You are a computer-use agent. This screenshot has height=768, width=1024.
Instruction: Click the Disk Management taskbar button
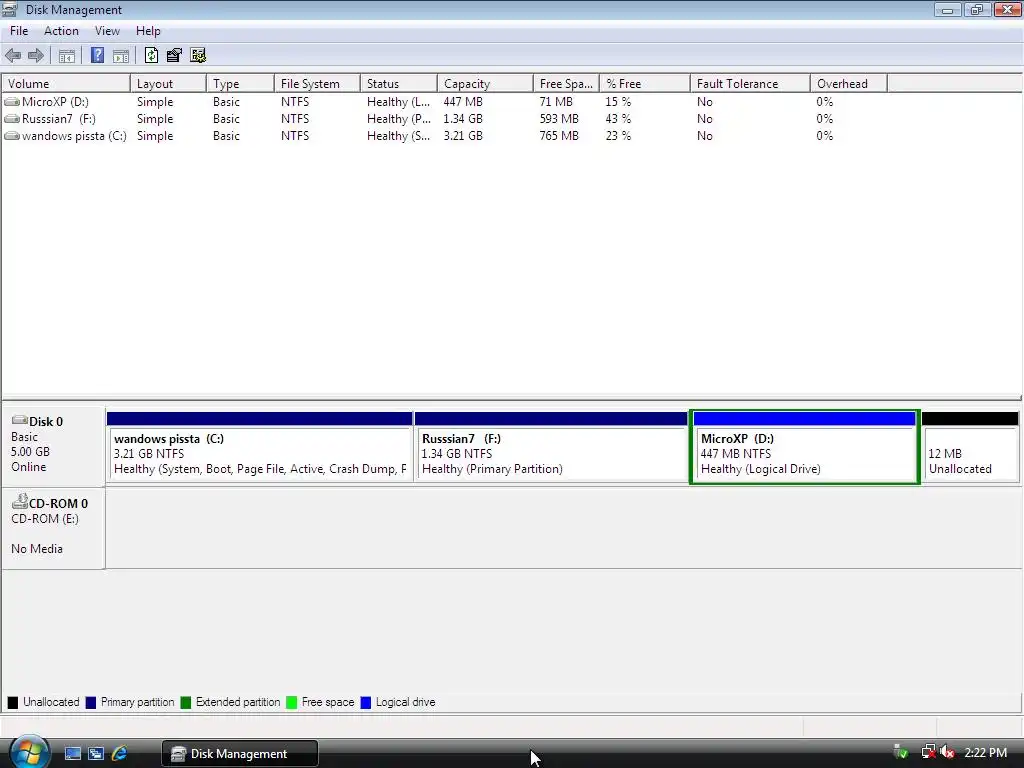click(x=240, y=754)
